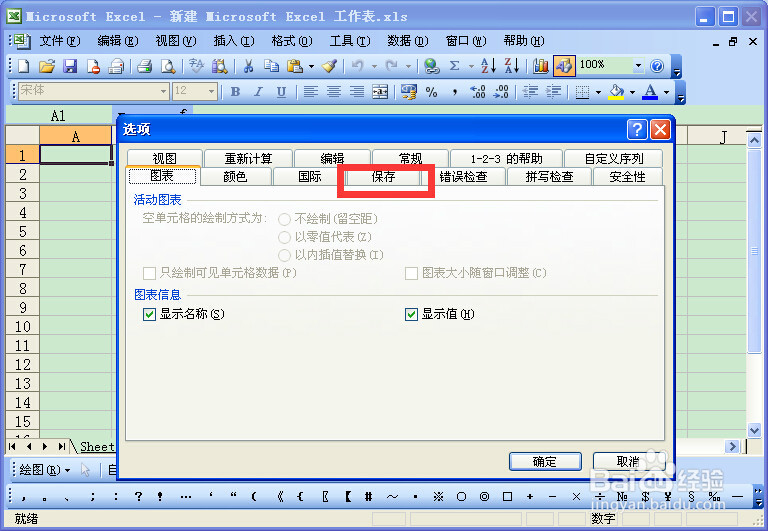Align text right

(357, 92)
